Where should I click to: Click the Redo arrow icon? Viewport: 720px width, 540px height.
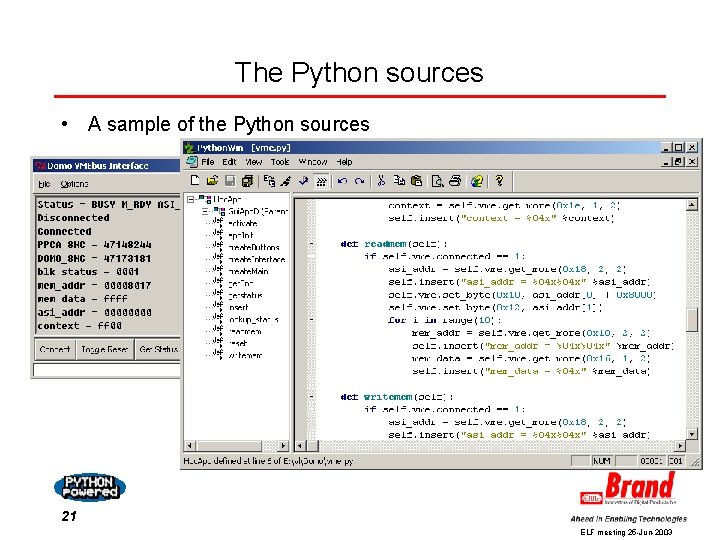(x=360, y=181)
